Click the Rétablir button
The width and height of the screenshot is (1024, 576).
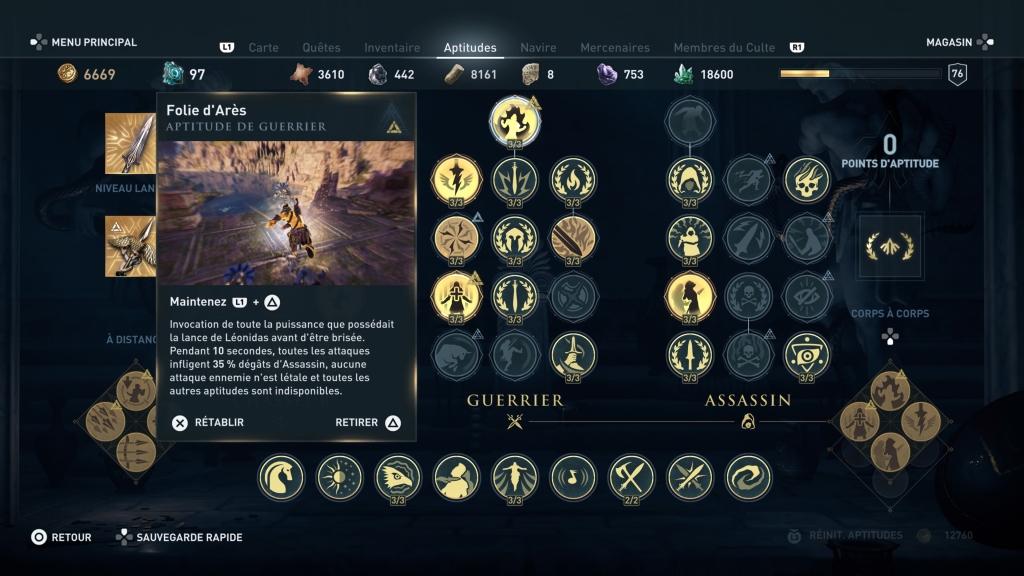coord(208,423)
